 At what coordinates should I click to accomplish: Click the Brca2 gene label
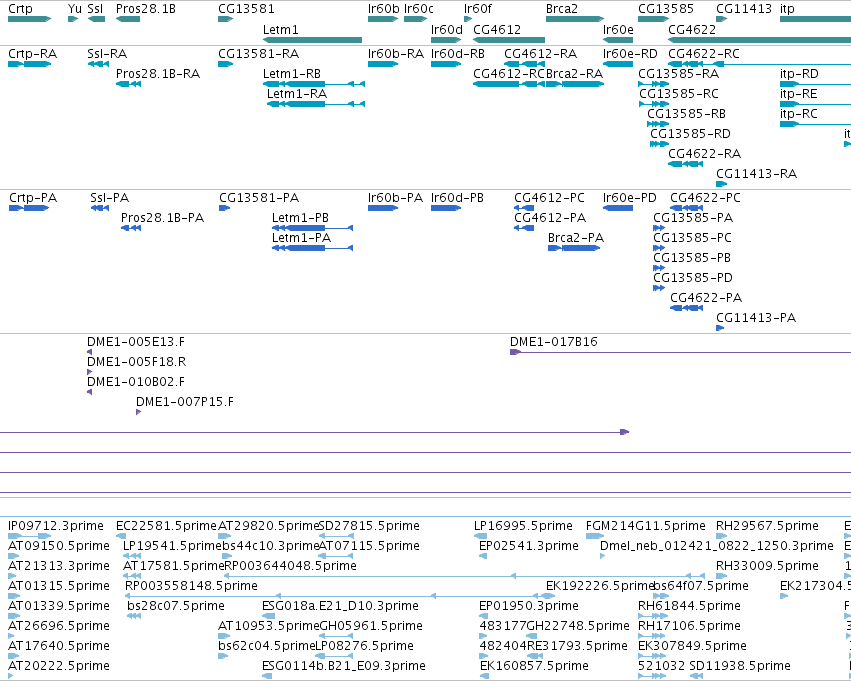click(562, 9)
